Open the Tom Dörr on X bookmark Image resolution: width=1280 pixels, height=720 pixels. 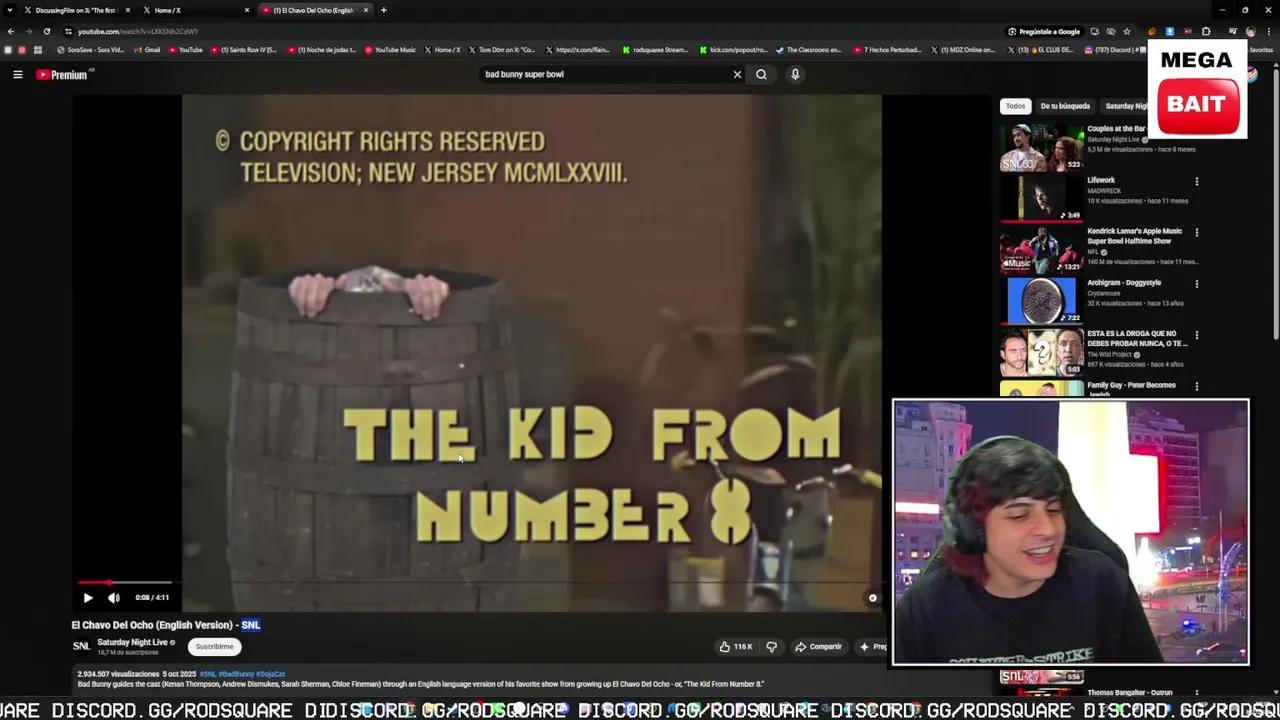coord(502,50)
